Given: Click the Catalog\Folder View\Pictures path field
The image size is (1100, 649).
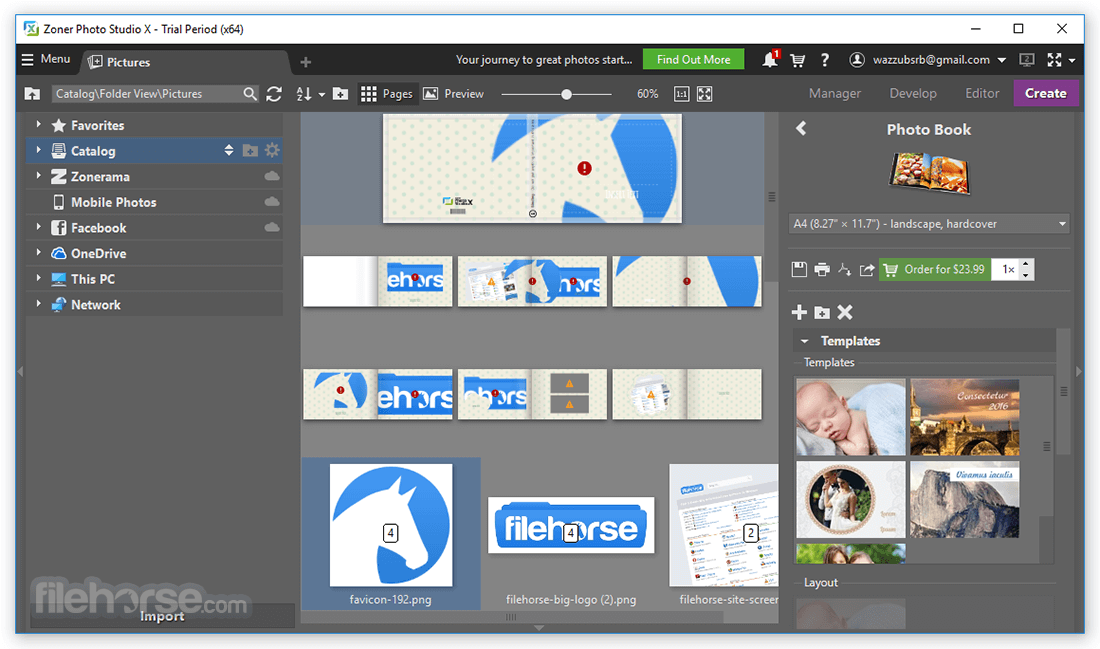Looking at the screenshot, I should (x=147, y=93).
